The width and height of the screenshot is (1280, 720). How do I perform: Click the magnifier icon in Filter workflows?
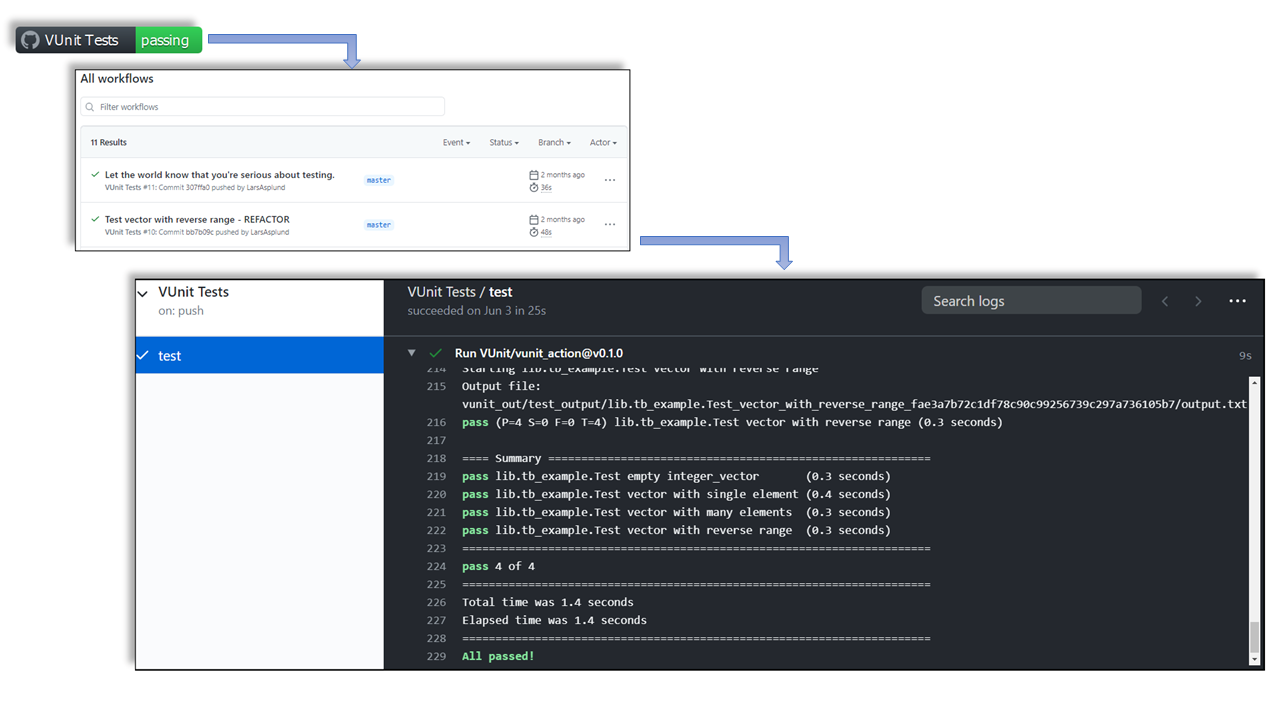(x=90, y=107)
